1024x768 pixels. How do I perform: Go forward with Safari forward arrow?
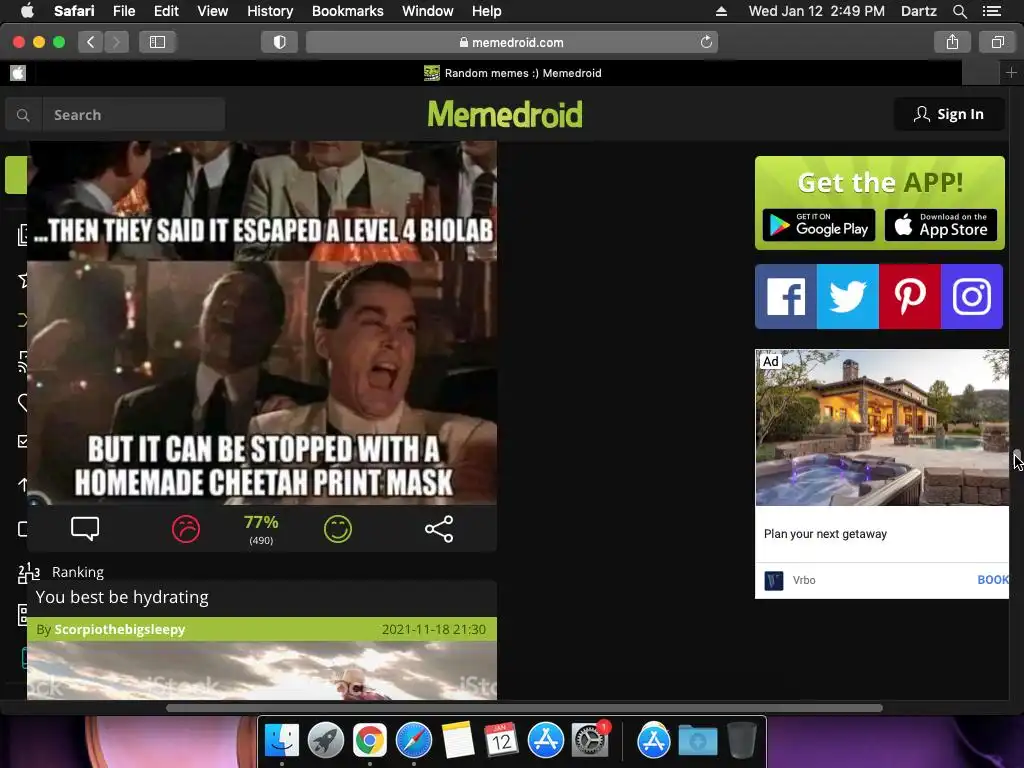(x=116, y=42)
